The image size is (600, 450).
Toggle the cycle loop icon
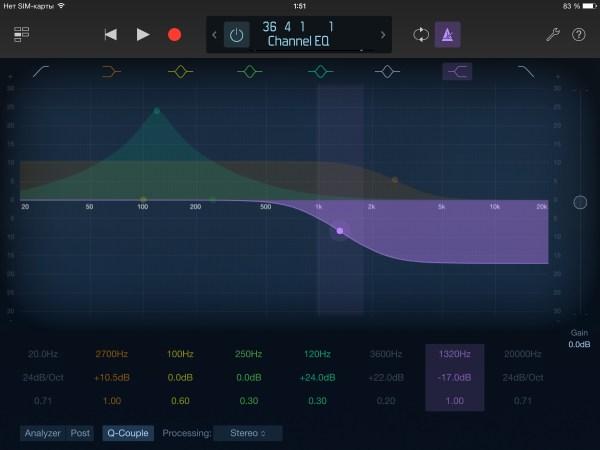coord(421,34)
